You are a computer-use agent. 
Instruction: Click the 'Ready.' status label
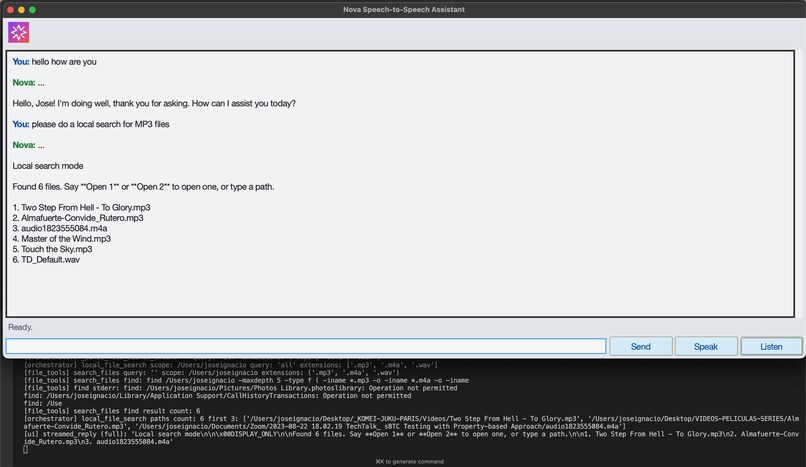pyautogui.click(x=20, y=327)
